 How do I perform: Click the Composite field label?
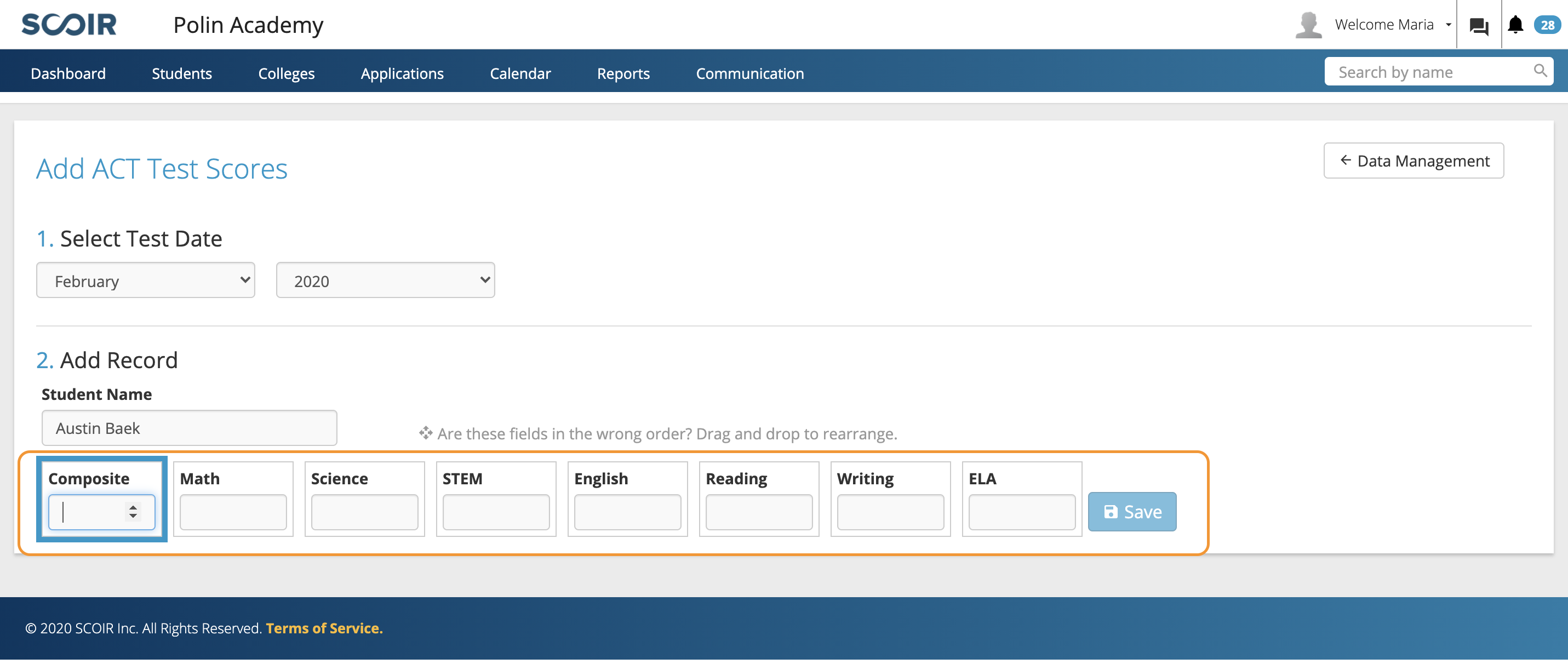tap(89, 479)
